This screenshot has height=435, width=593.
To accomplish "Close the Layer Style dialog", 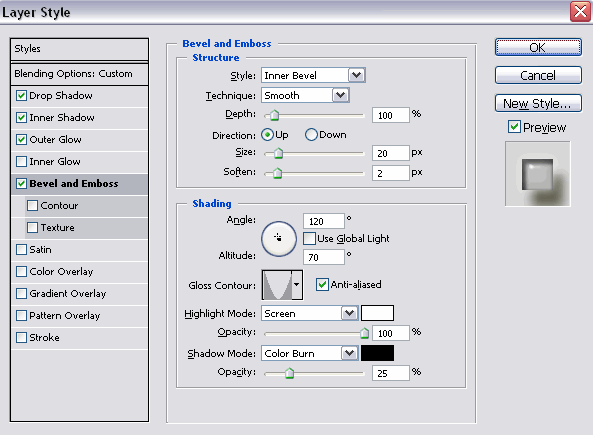I will [580, 12].
